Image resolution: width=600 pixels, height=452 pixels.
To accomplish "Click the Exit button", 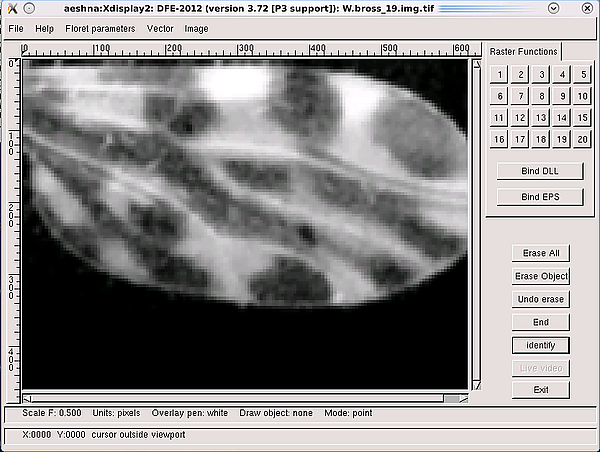I will tap(540, 390).
